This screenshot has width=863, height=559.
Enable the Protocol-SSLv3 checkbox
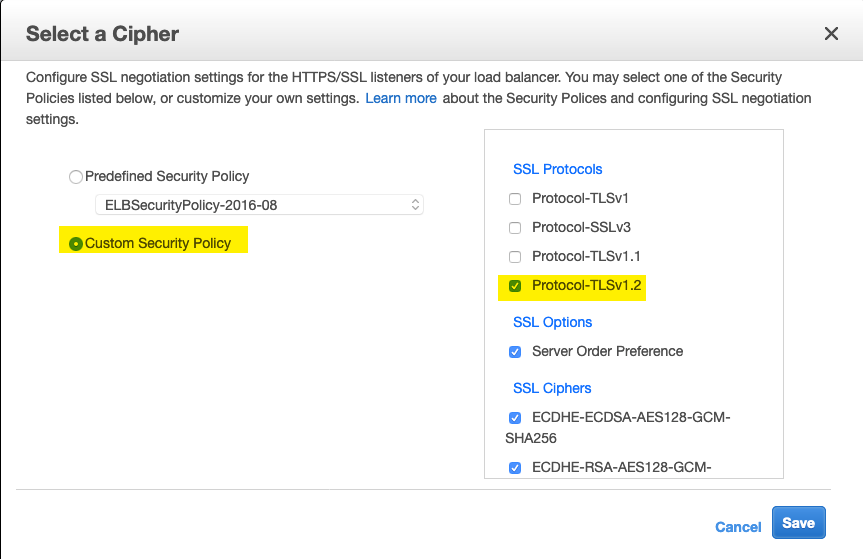[x=515, y=228]
